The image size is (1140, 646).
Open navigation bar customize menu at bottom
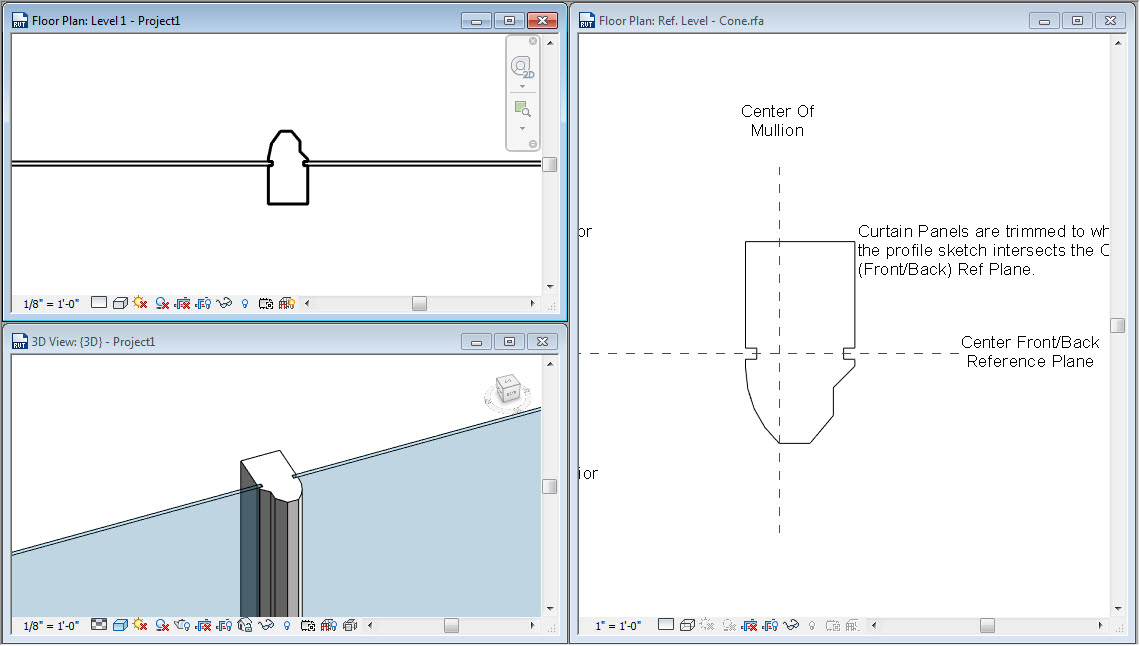coord(533,144)
